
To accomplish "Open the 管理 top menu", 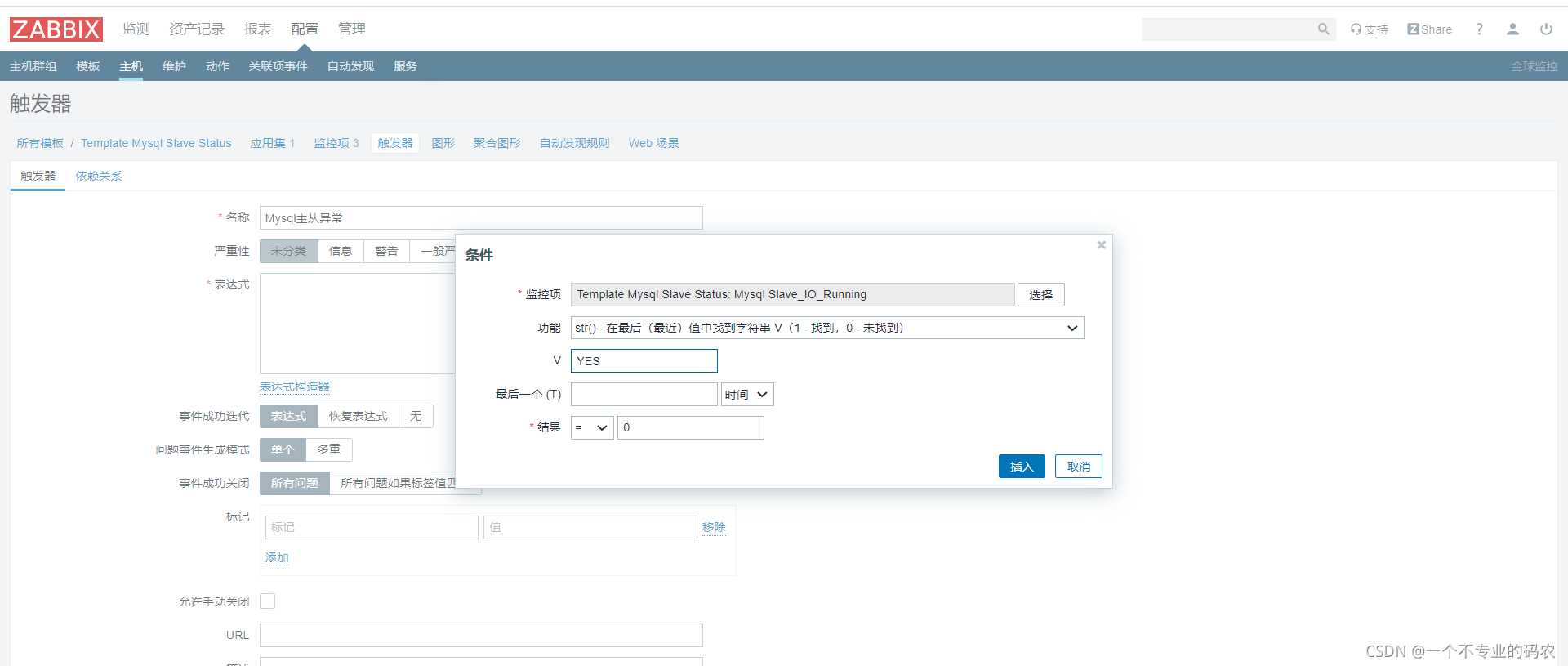I will [352, 29].
